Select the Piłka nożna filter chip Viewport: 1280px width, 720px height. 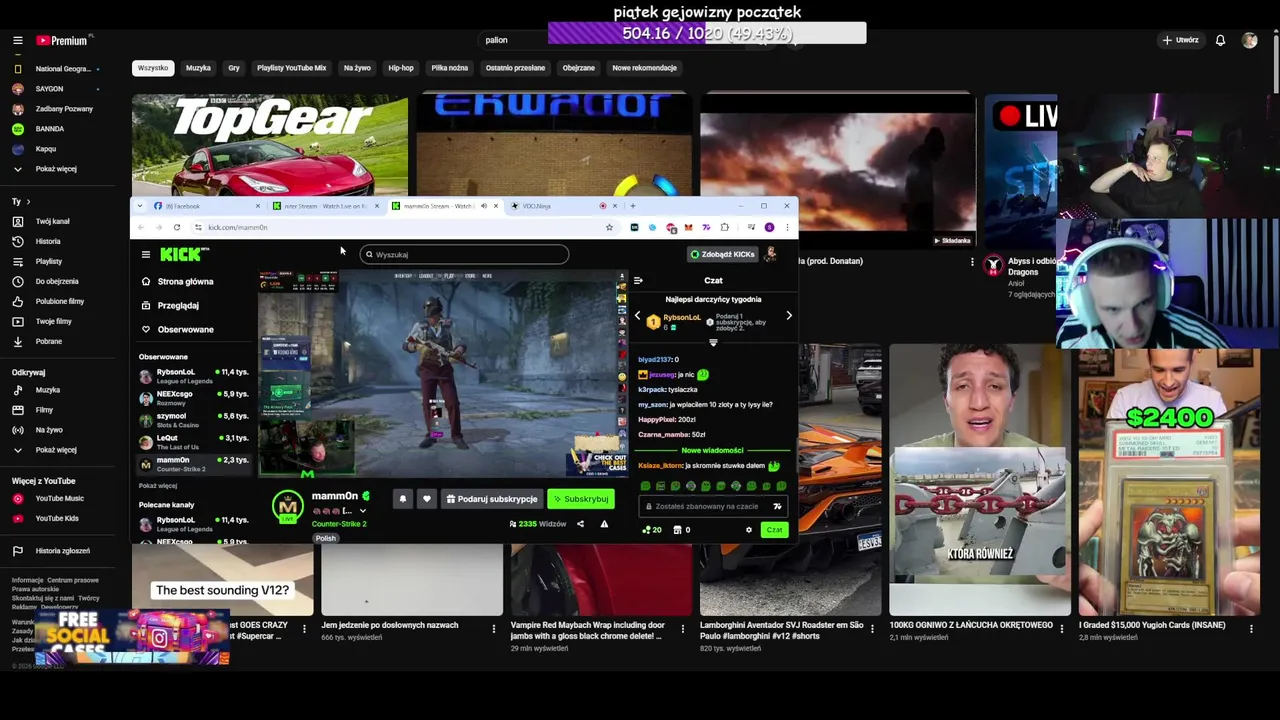pos(450,68)
